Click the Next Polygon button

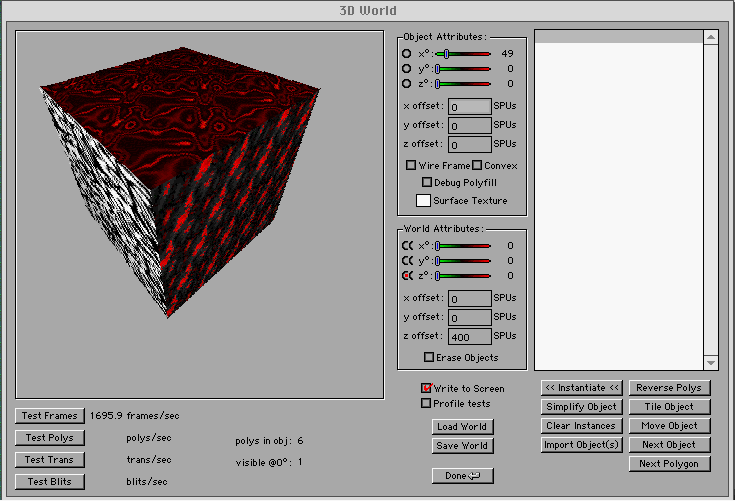pyautogui.click(x=669, y=464)
